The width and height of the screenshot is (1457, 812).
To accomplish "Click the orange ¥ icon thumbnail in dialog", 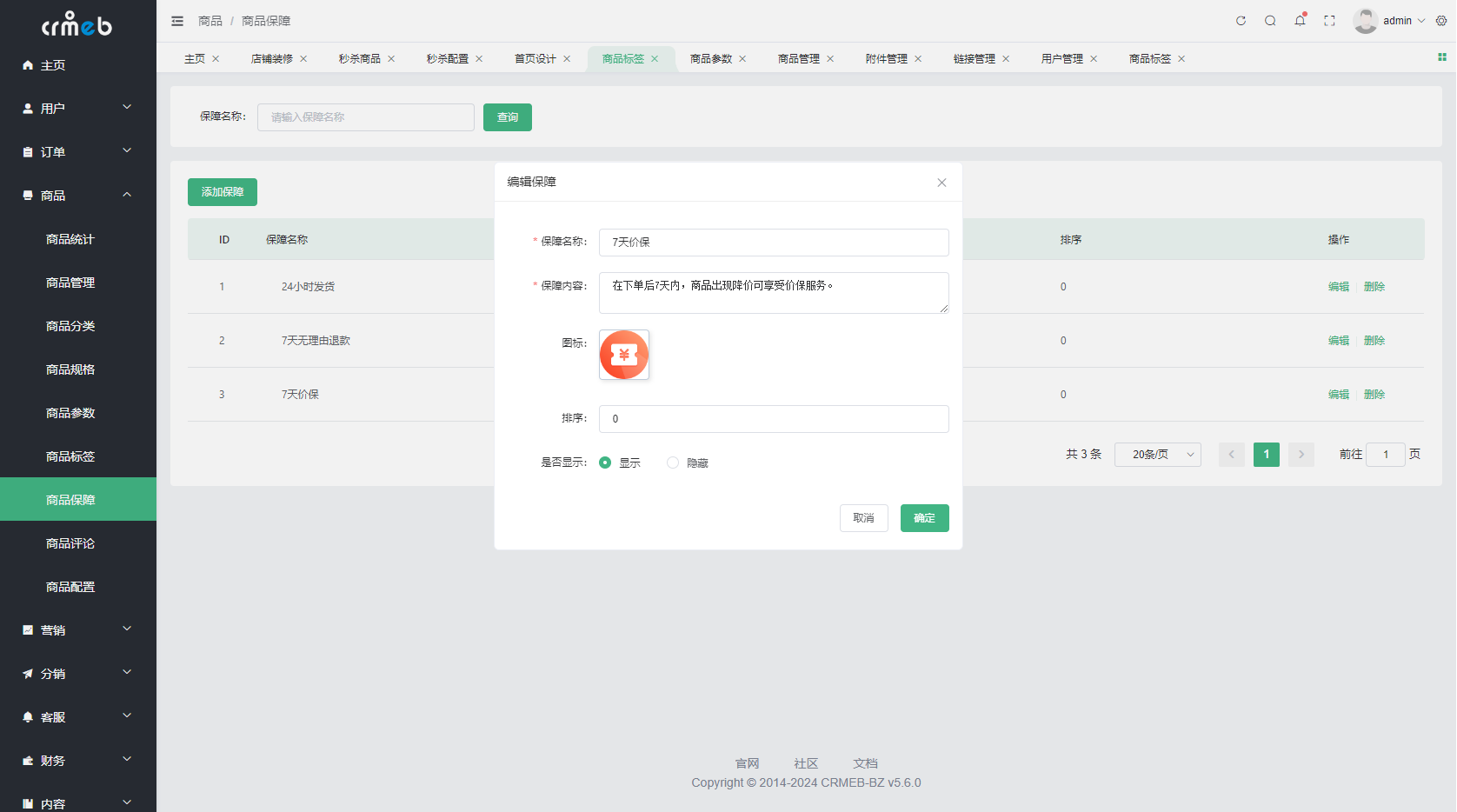I will [x=623, y=355].
